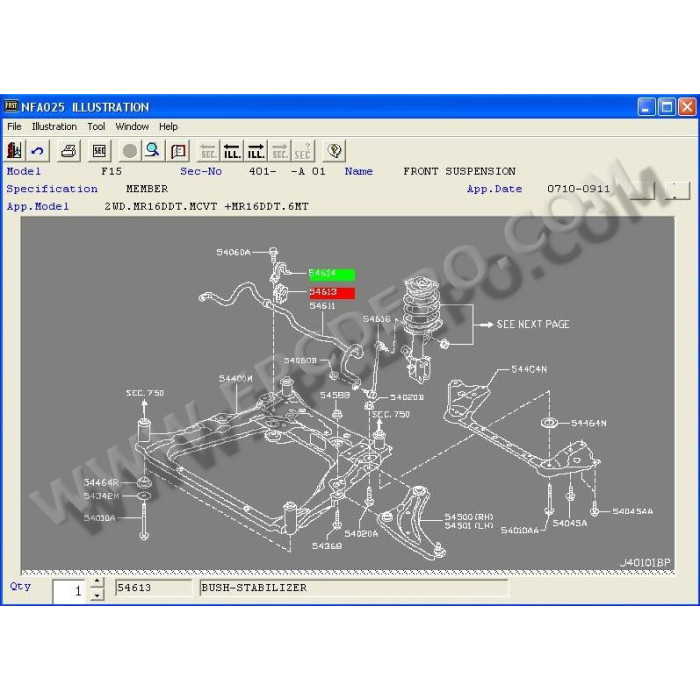Image resolution: width=700 pixels, height=700 pixels.
Task: Click the SEC question mark icon
Action: pos(303,151)
